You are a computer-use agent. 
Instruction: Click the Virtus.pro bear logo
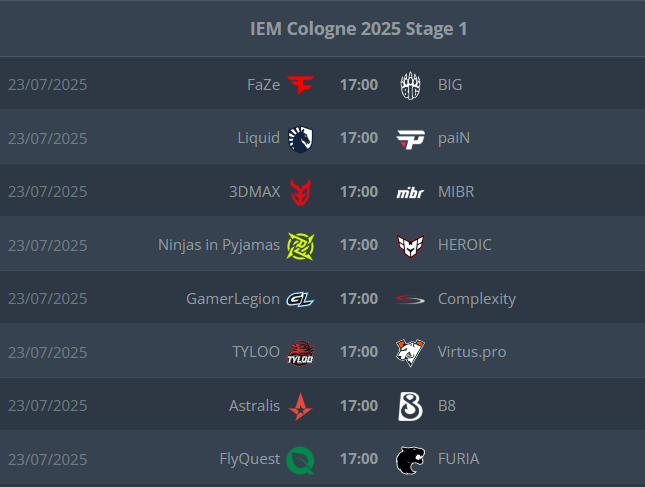[x=410, y=352]
